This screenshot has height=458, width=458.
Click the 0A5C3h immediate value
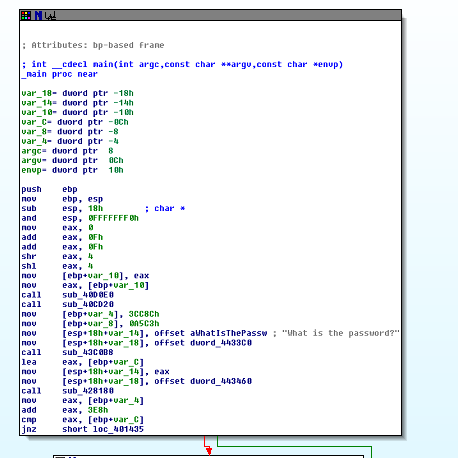[x=144, y=324]
